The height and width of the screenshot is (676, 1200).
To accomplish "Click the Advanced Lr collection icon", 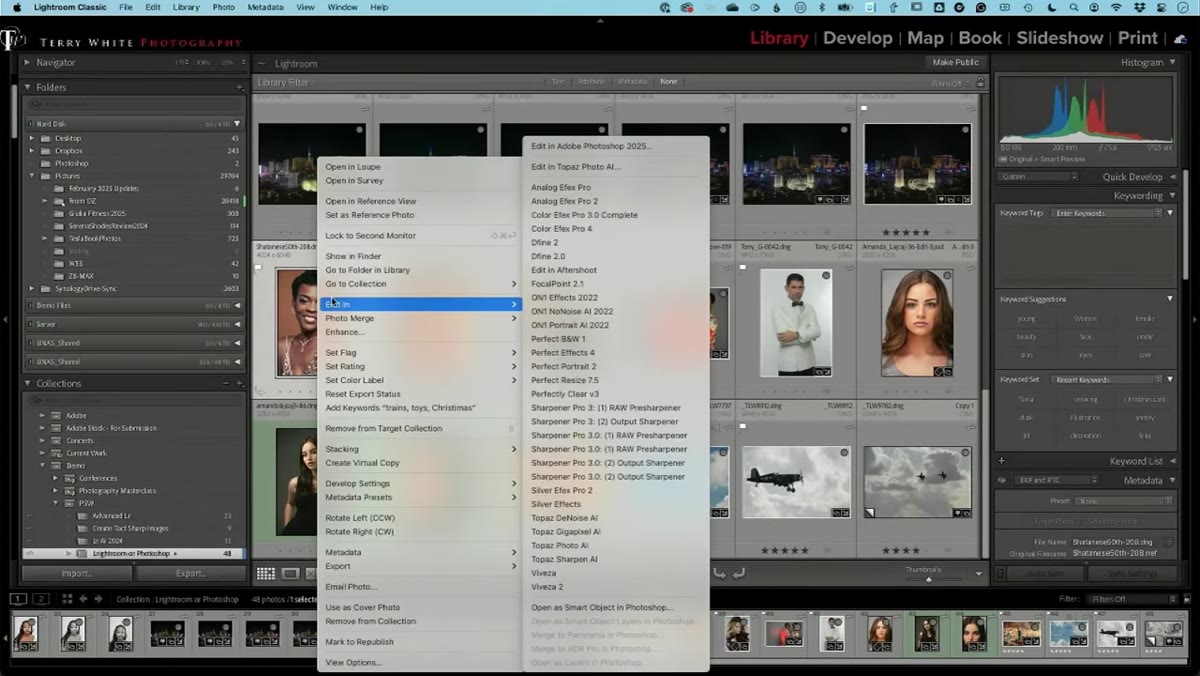I will pyautogui.click(x=82, y=516).
